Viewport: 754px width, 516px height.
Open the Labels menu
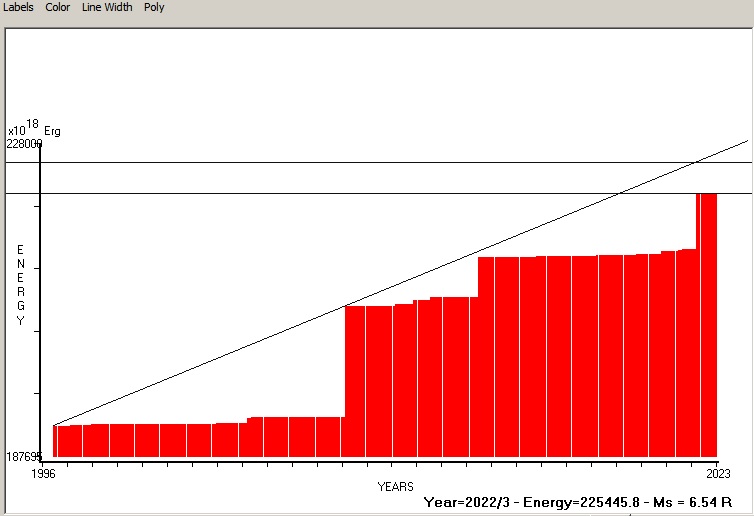18,7
